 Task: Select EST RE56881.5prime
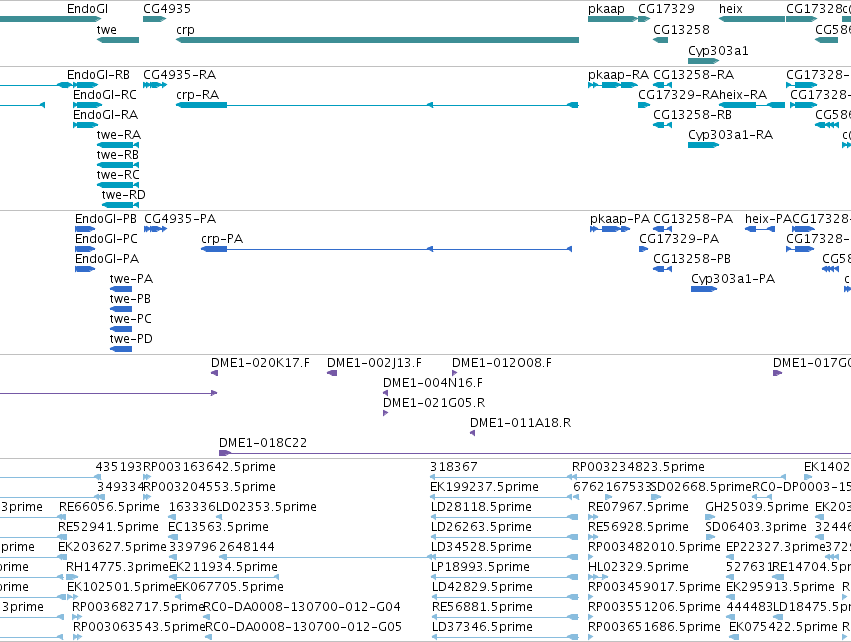504,617
